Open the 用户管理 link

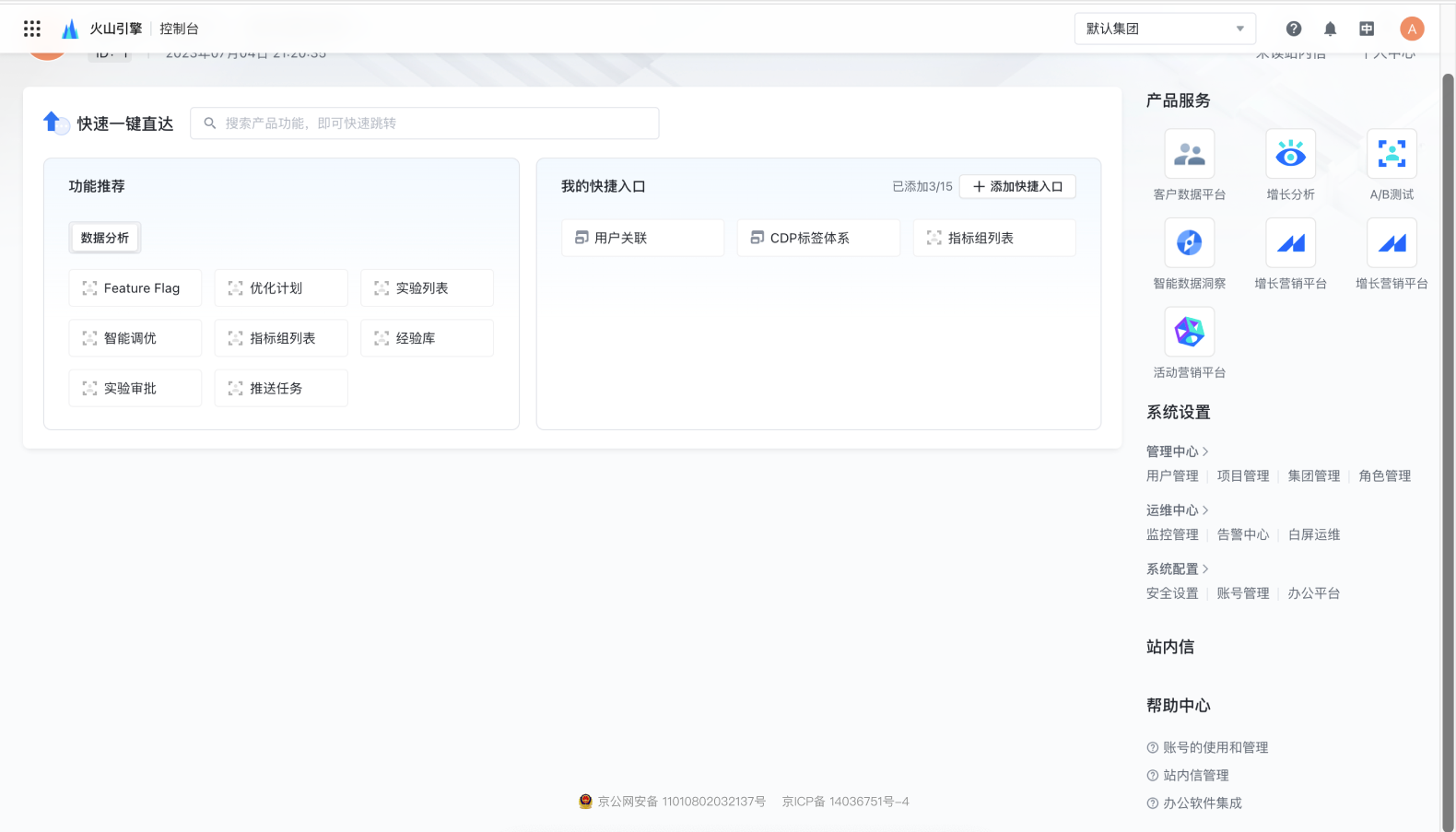click(x=1172, y=476)
